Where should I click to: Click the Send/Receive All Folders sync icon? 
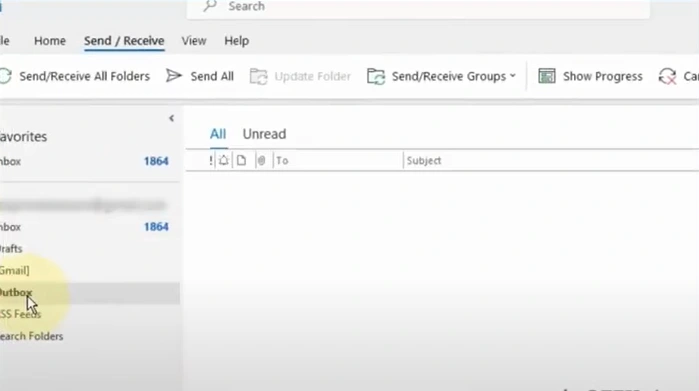[x=5, y=76]
